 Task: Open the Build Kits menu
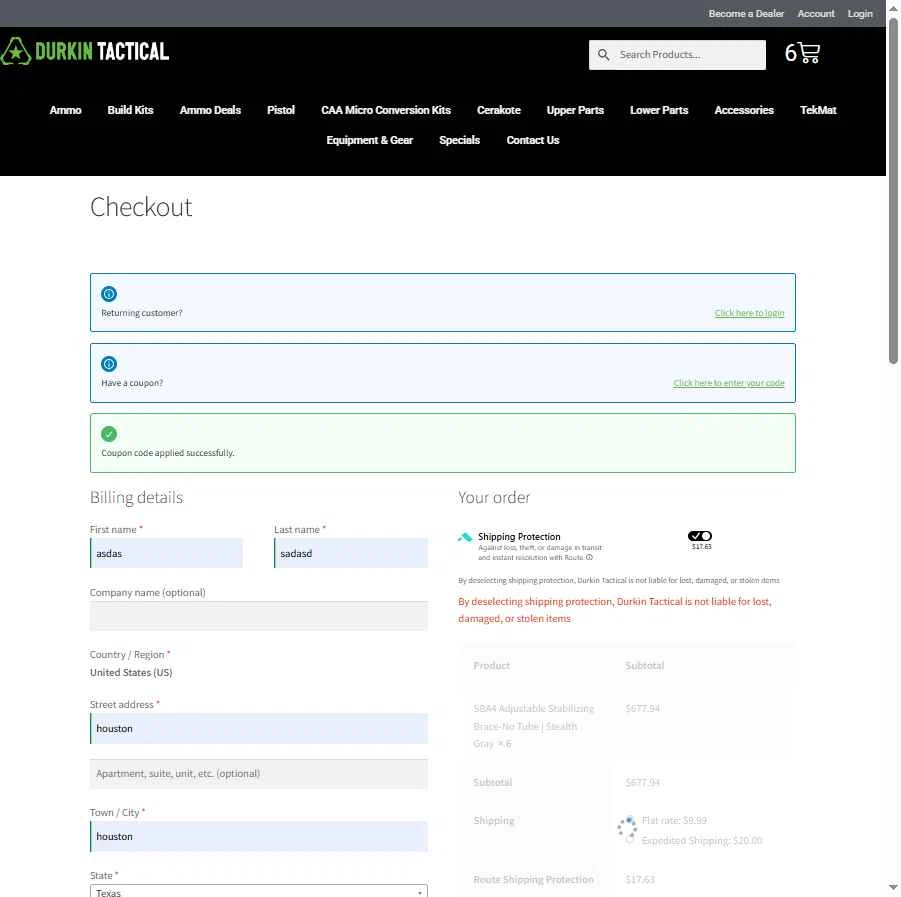tap(130, 110)
